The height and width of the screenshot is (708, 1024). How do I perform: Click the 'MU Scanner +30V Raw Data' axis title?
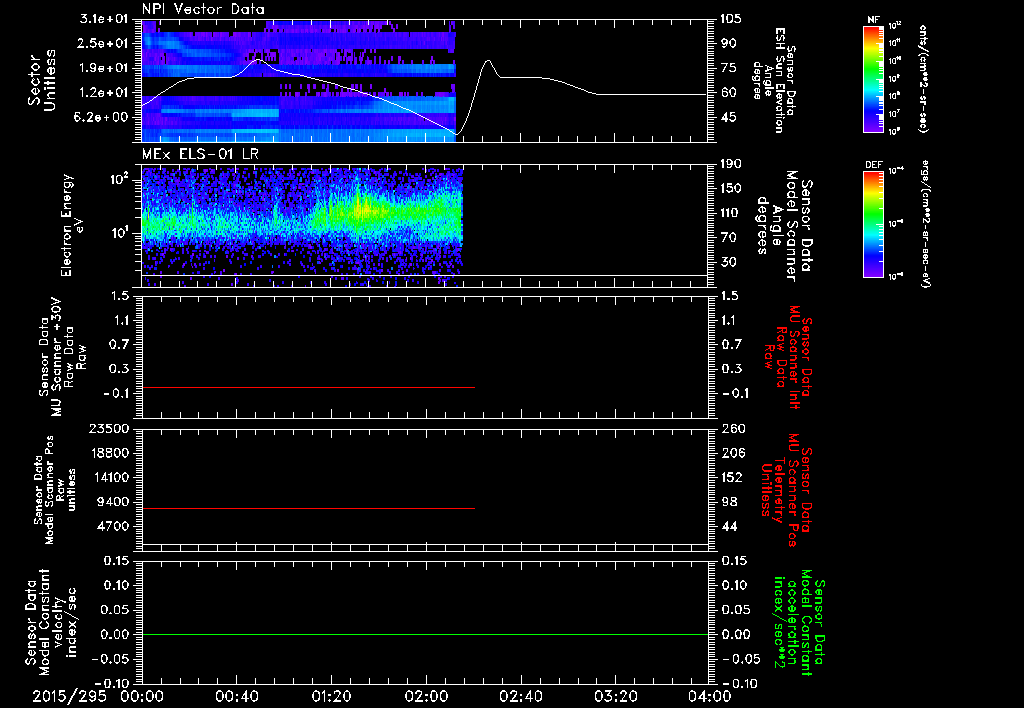[x=61, y=357]
